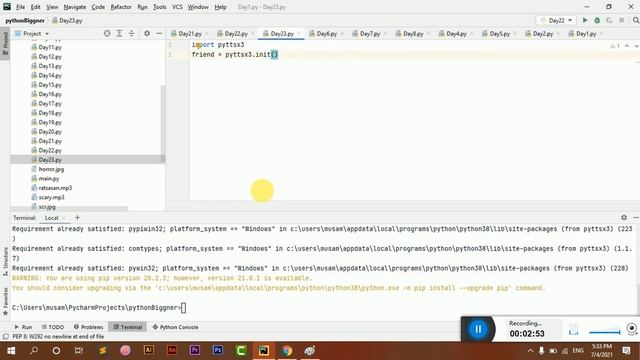Open the Local terminal tab
The image size is (640, 360).
point(51,218)
